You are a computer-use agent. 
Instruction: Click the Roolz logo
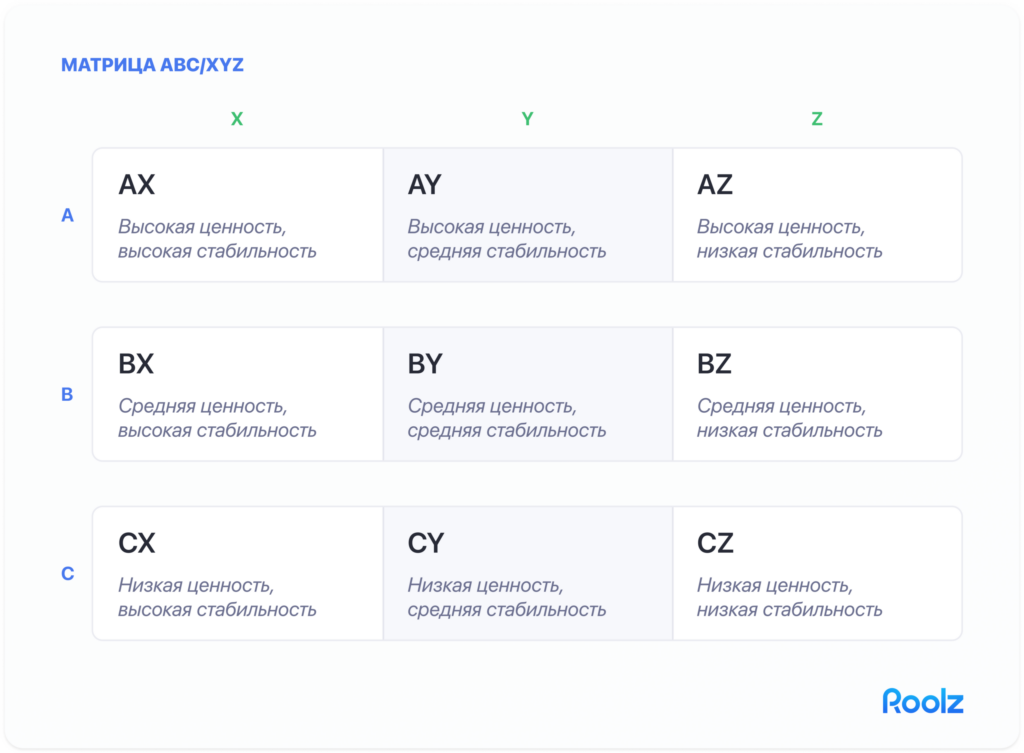pos(923,701)
